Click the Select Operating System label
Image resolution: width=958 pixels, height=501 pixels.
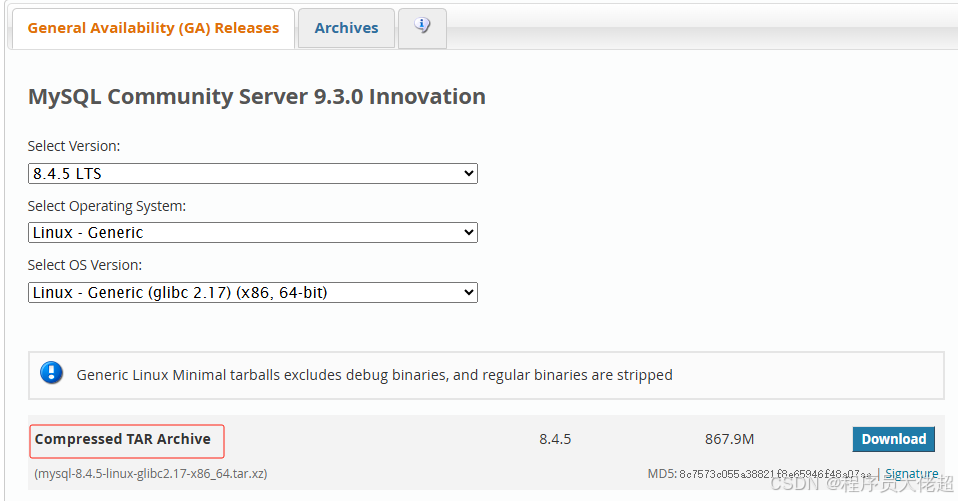(x=107, y=207)
